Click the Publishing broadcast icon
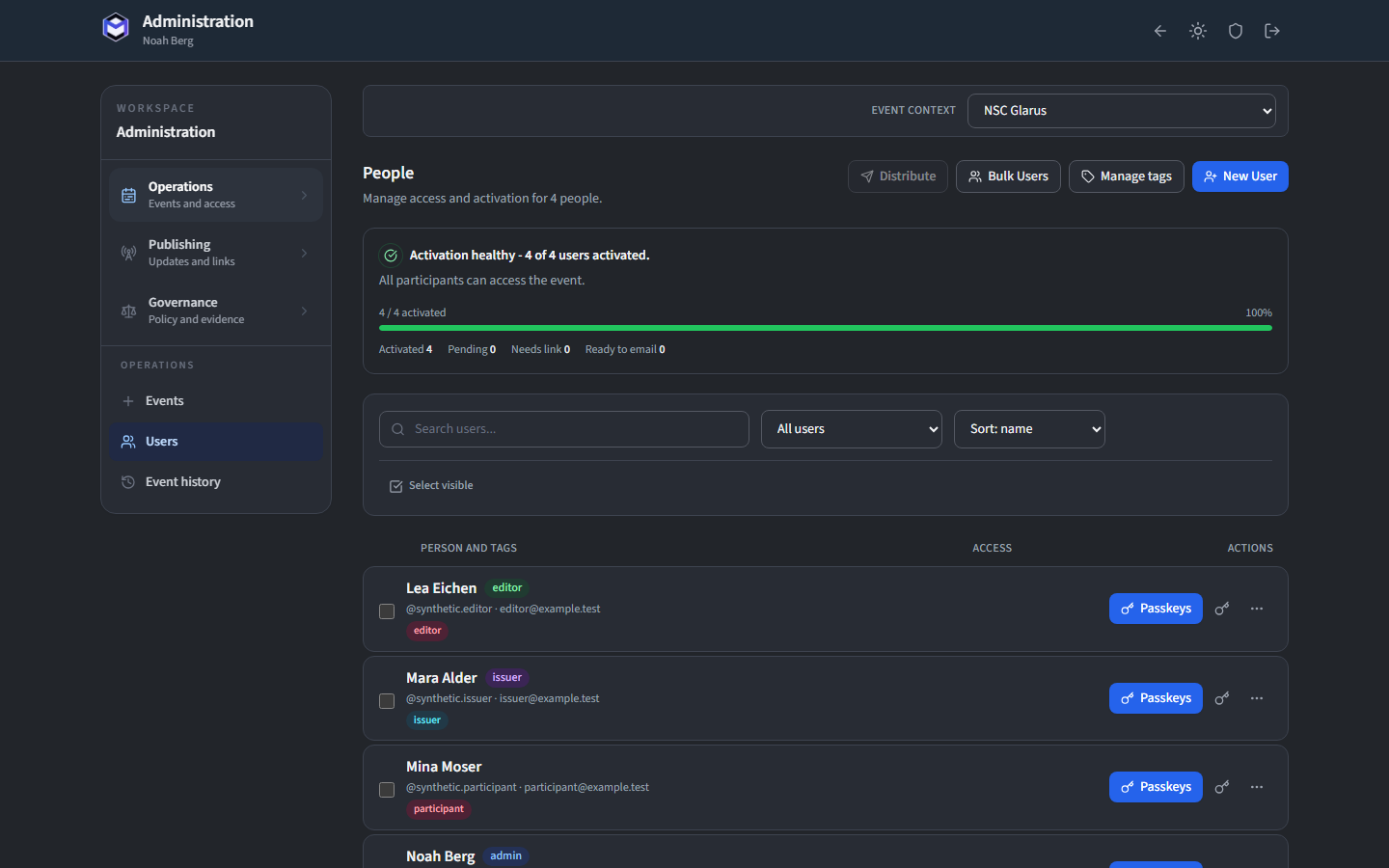 tap(128, 253)
